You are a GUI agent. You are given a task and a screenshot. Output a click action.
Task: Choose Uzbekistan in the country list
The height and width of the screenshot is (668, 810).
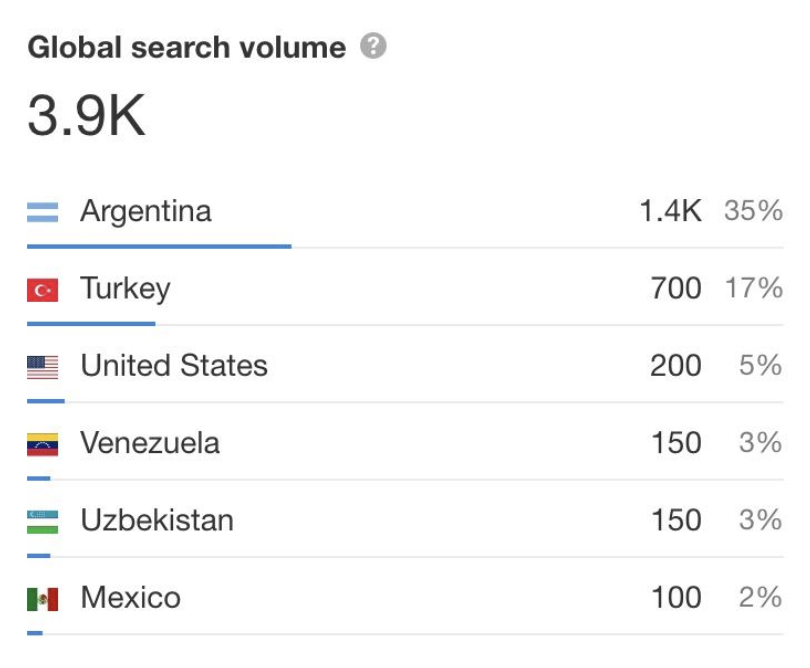157,520
